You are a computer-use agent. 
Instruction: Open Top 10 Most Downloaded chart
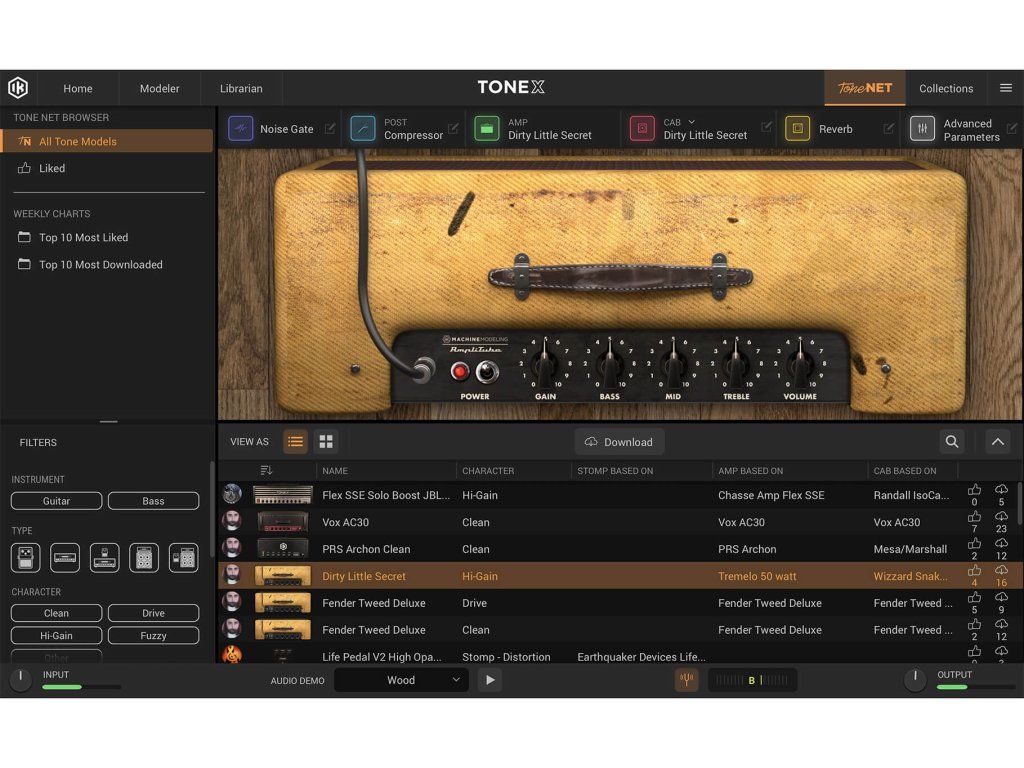pos(100,265)
